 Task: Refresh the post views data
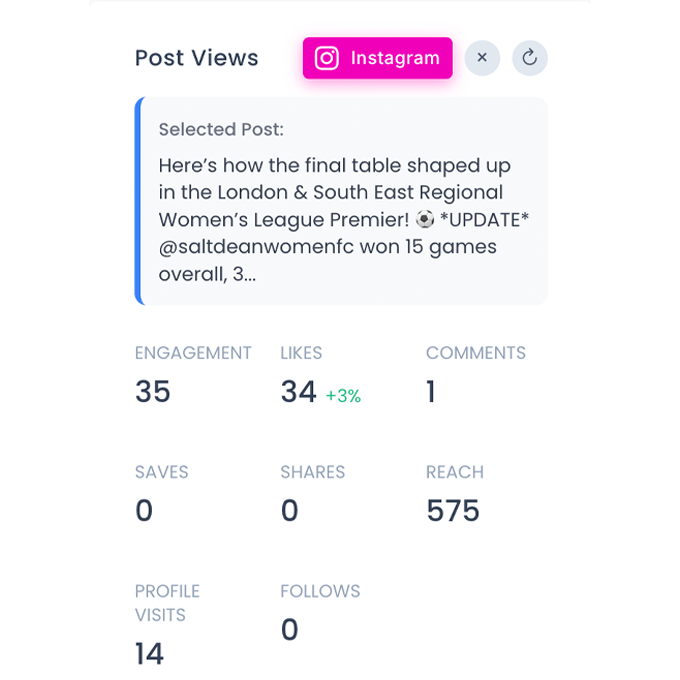tap(530, 58)
